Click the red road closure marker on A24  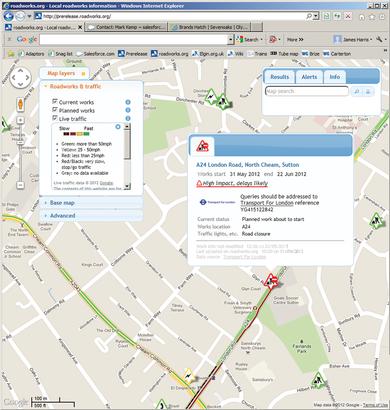[271, 281]
